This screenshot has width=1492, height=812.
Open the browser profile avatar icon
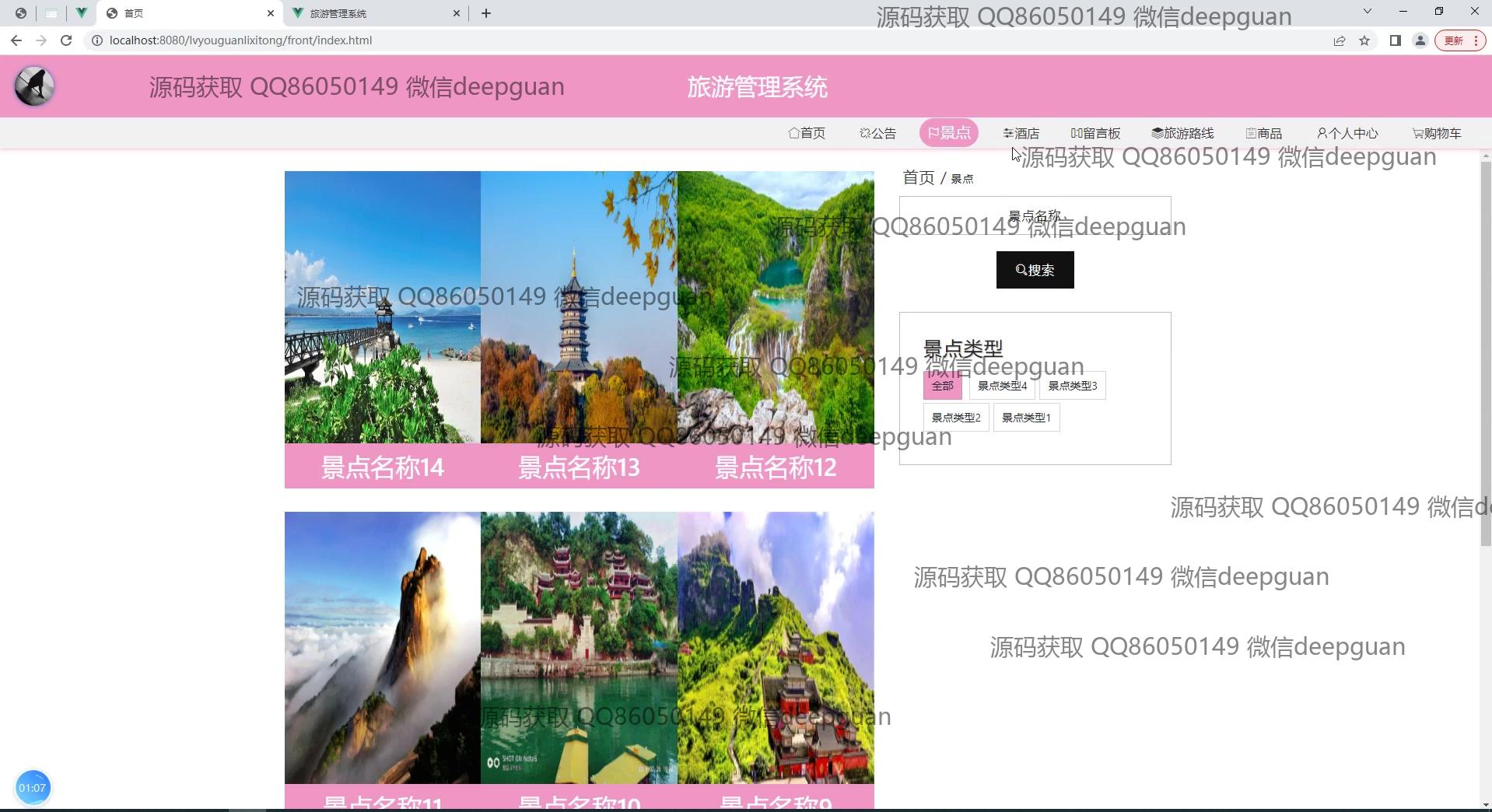[x=1420, y=40]
